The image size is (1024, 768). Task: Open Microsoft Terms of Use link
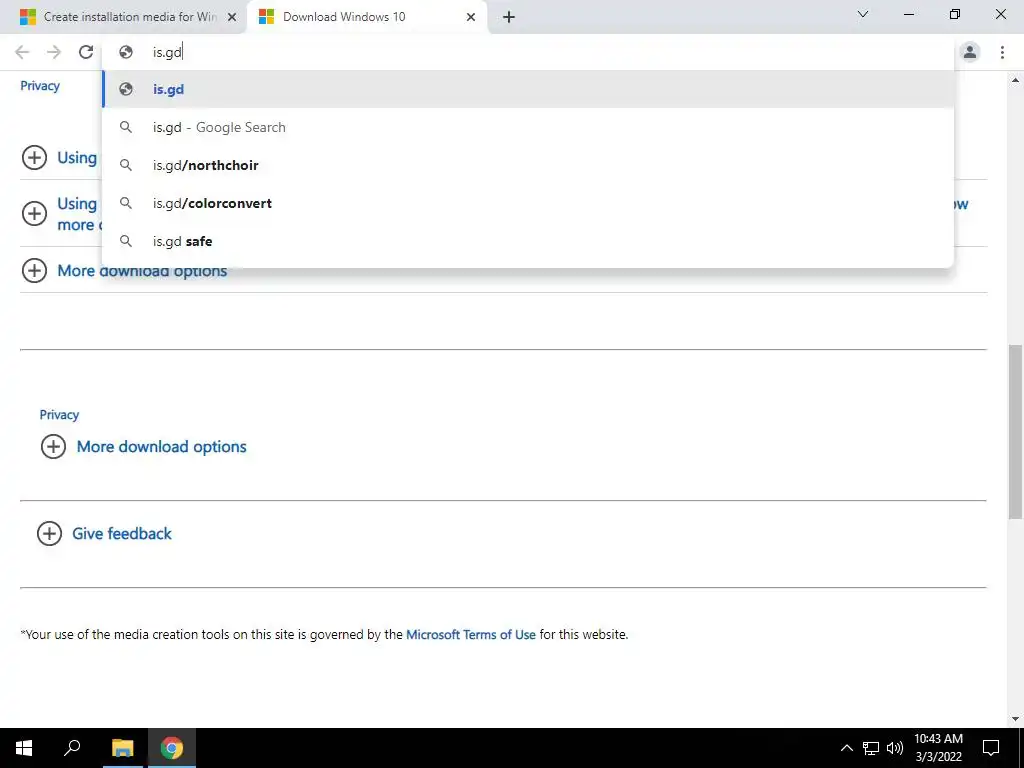(x=470, y=634)
